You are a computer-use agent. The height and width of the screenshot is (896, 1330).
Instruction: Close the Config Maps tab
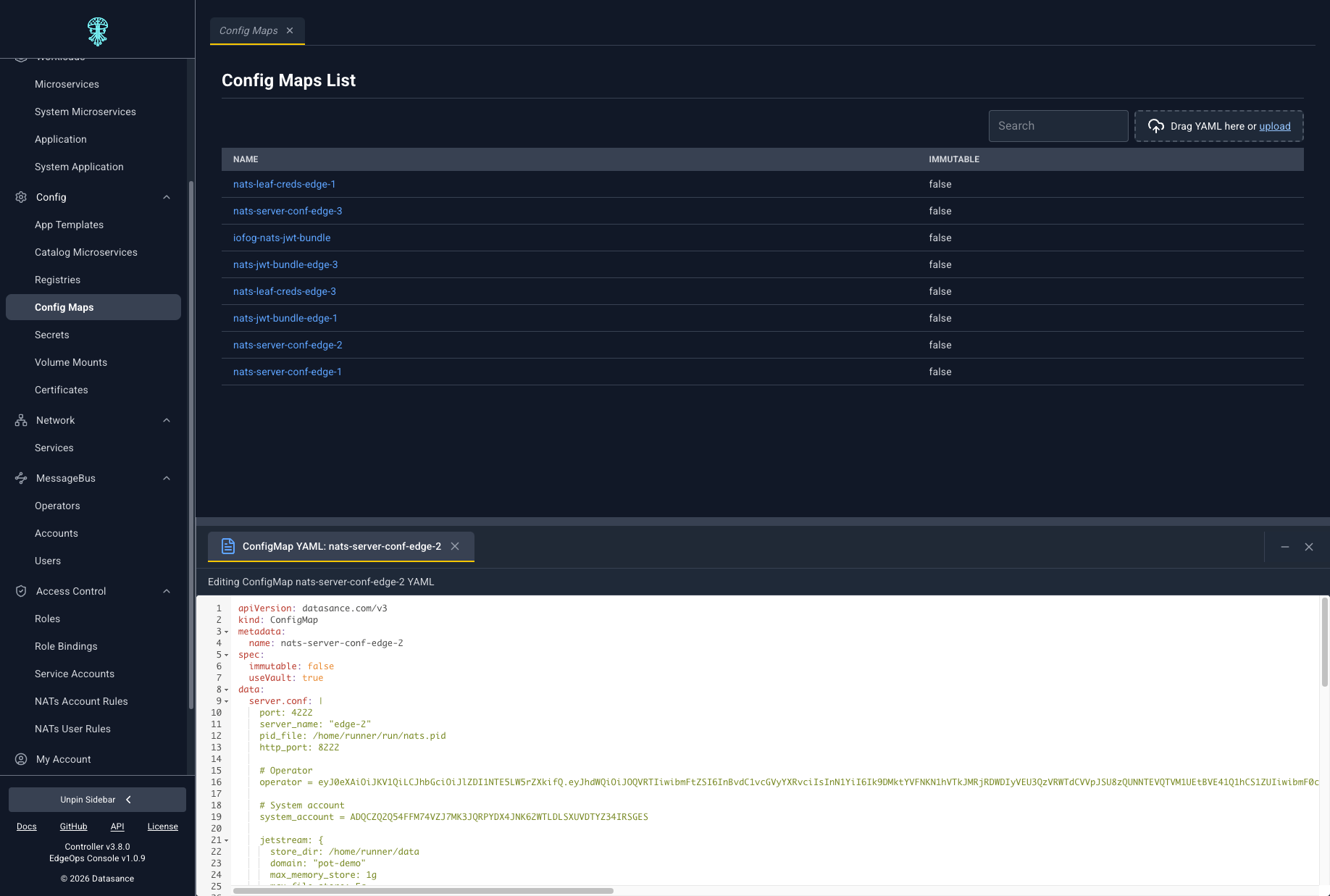[290, 30]
